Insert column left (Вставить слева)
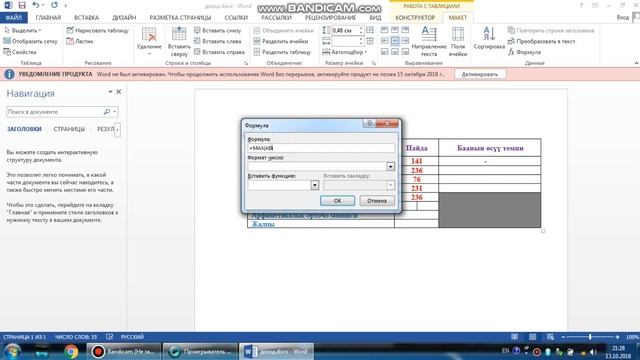The height and width of the screenshot is (360, 640). click(x=218, y=41)
